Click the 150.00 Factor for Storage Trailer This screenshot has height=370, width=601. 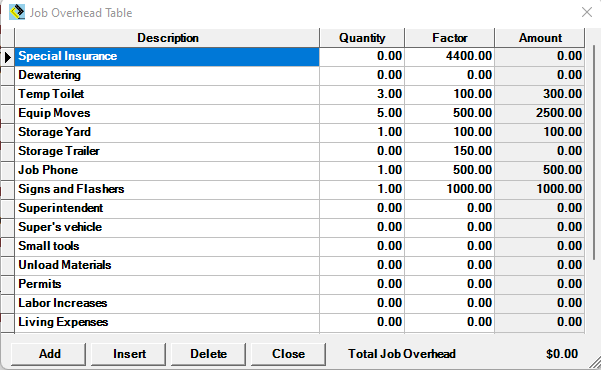(450, 151)
